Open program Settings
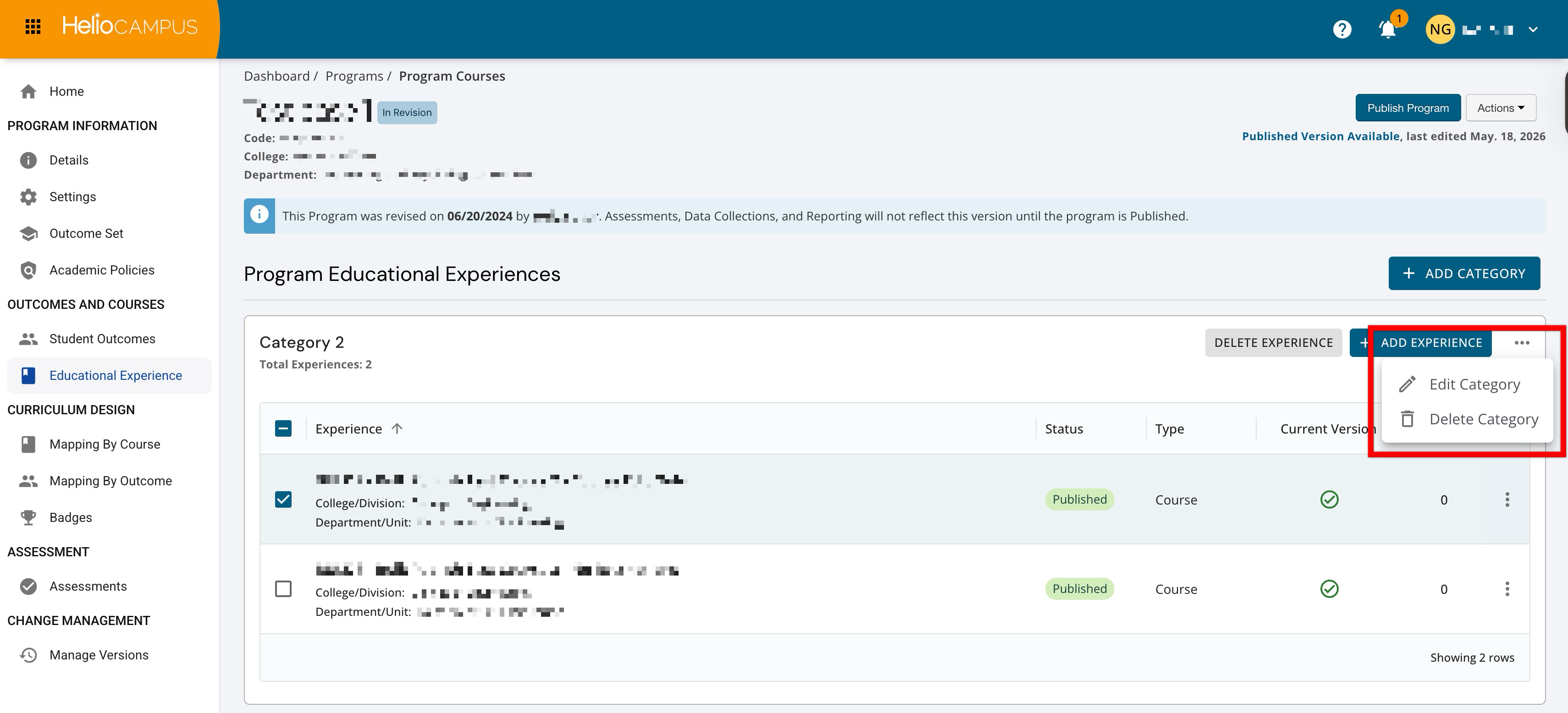The image size is (1568, 713). [72, 197]
